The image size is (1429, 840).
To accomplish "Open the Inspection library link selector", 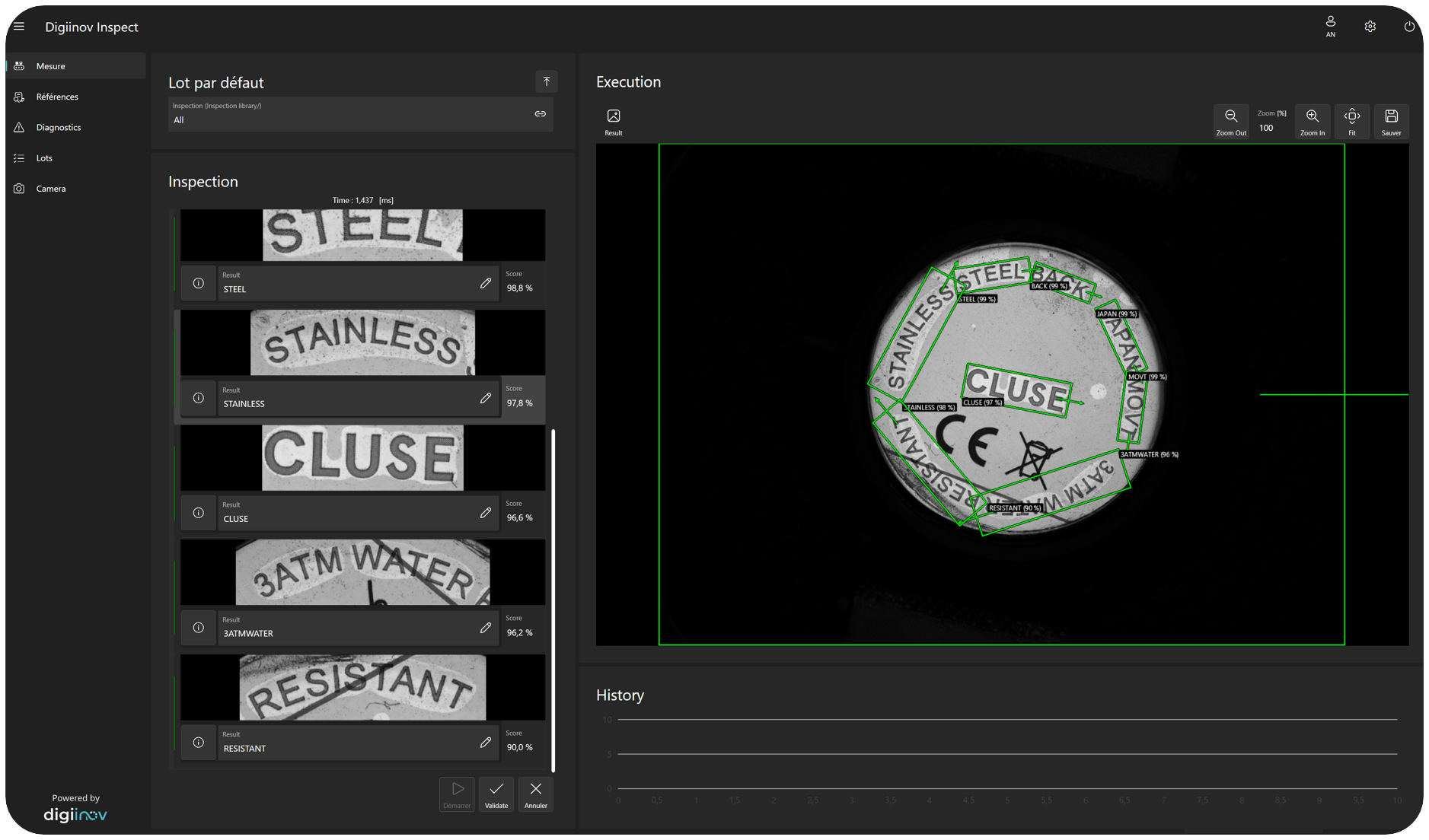I will [540, 114].
